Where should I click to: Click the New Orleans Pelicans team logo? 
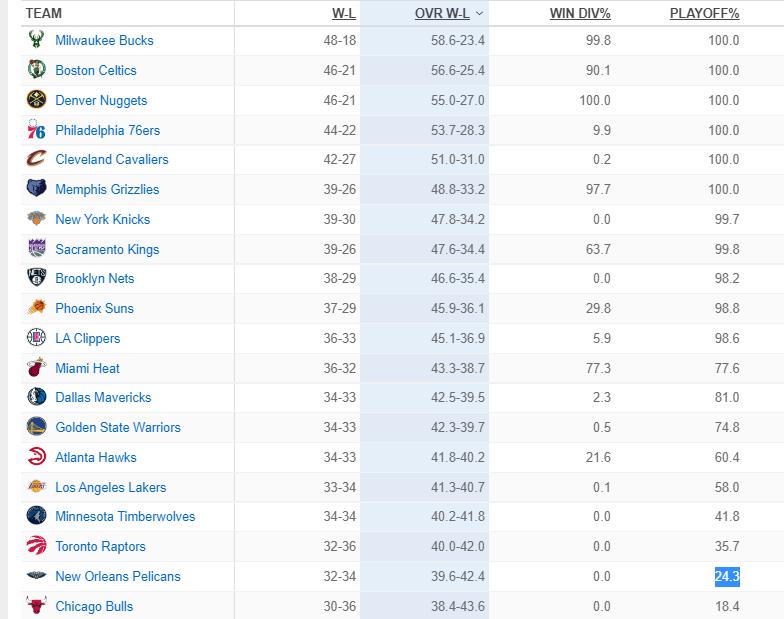click(x=36, y=576)
